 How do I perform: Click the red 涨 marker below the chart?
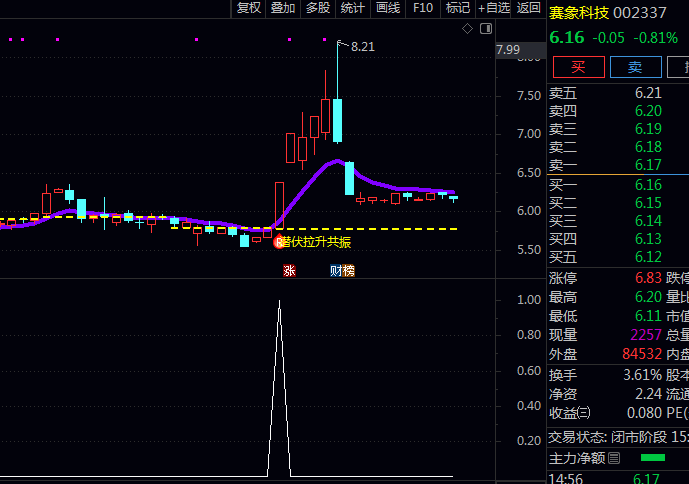tap(289, 271)
